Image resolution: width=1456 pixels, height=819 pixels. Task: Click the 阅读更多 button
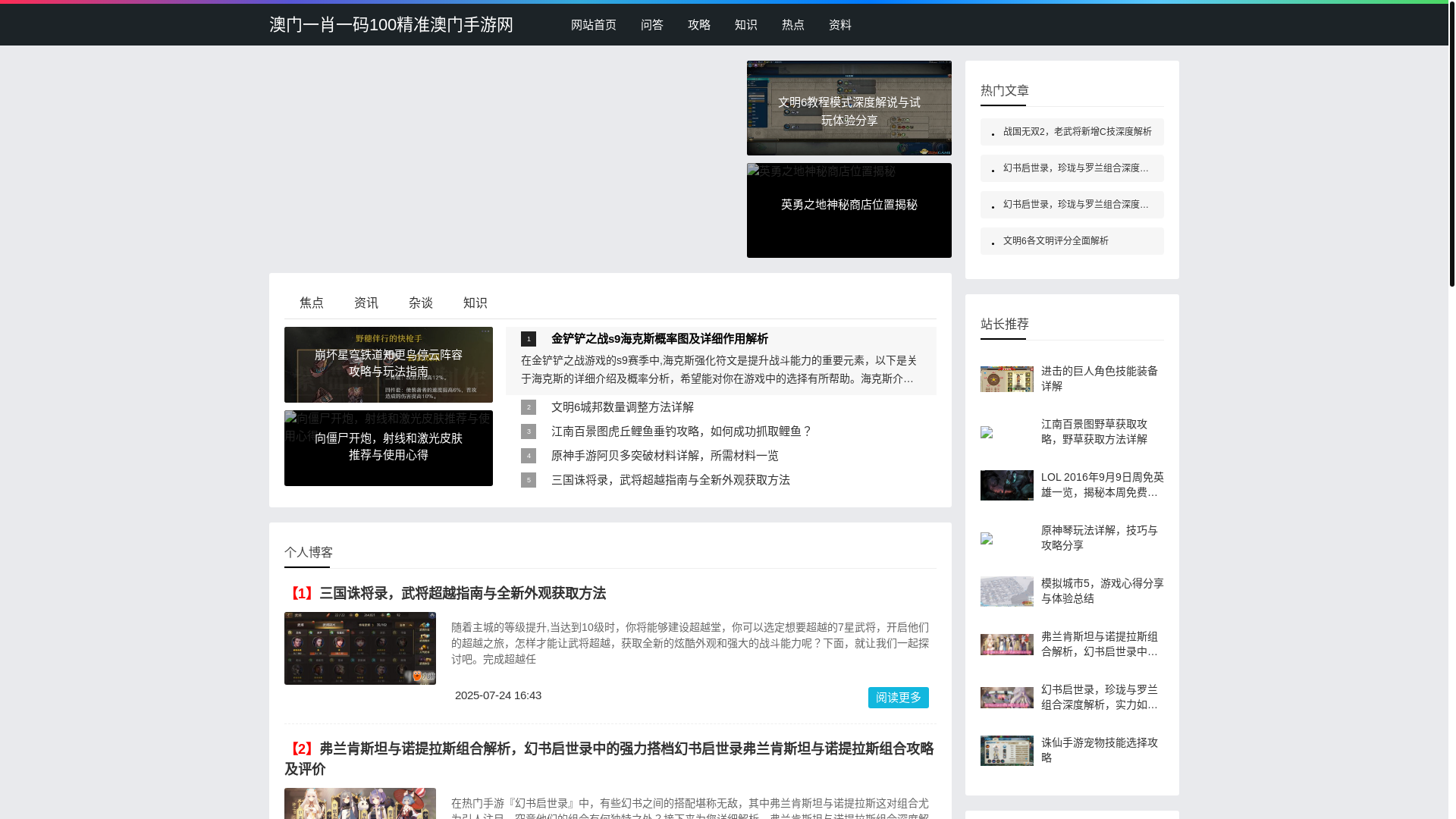pyautogui.click(x=898, y=698)
